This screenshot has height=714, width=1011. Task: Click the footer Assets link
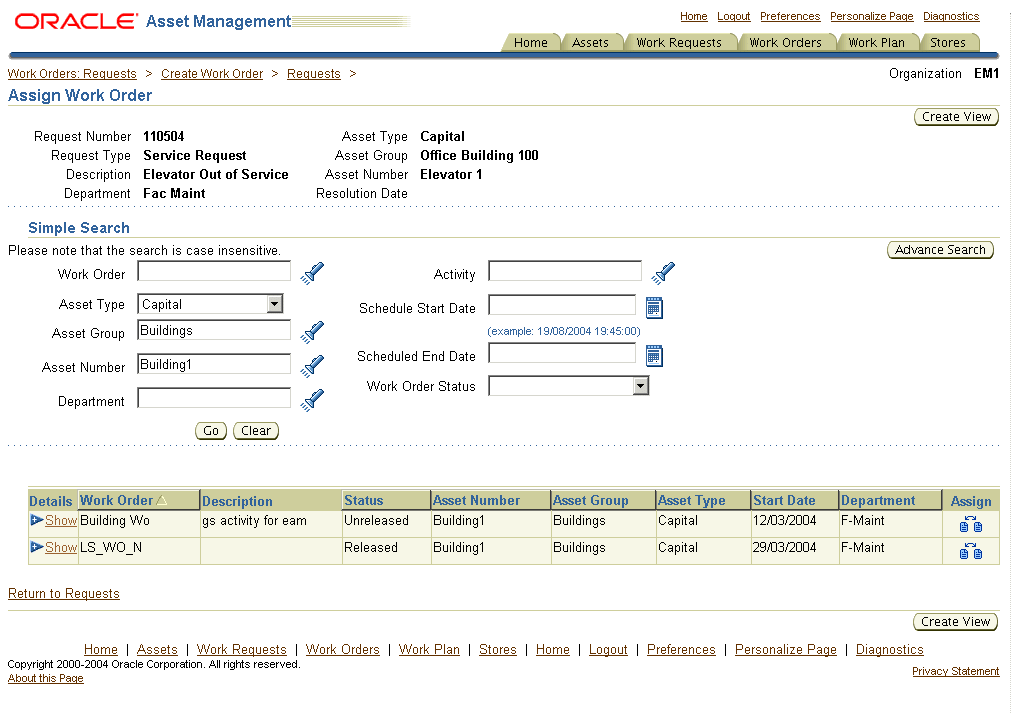point(157,650)
